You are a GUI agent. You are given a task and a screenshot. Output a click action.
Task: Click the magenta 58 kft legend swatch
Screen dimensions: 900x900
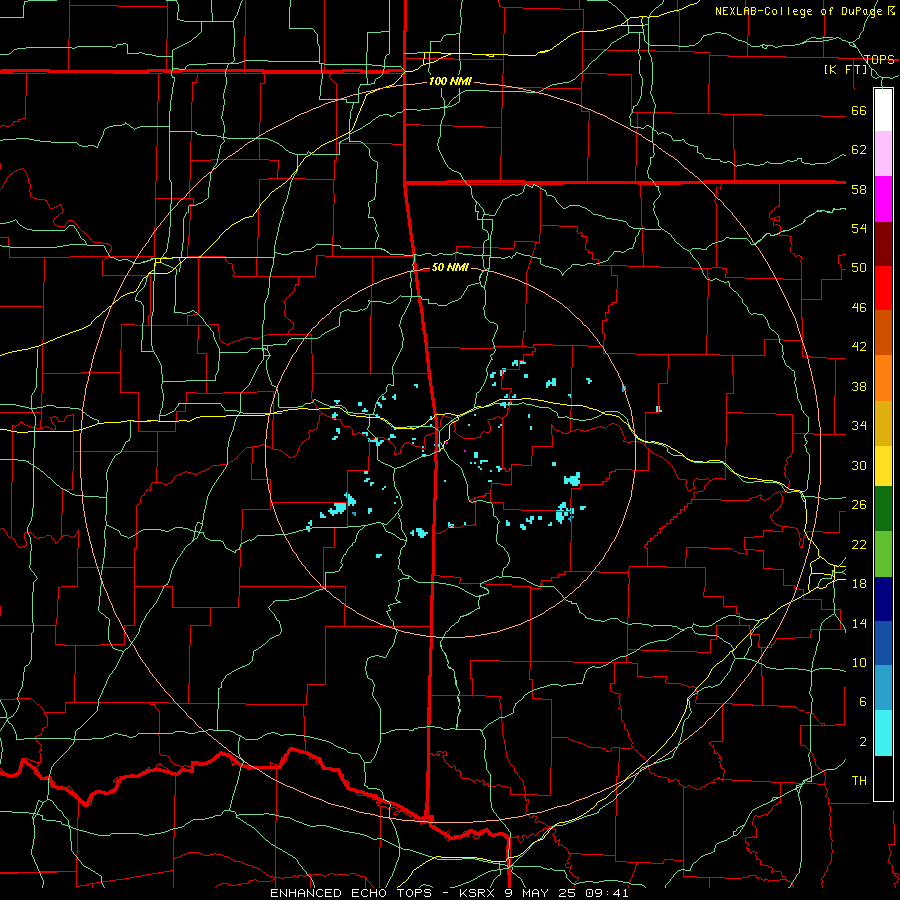click(883, 199)
